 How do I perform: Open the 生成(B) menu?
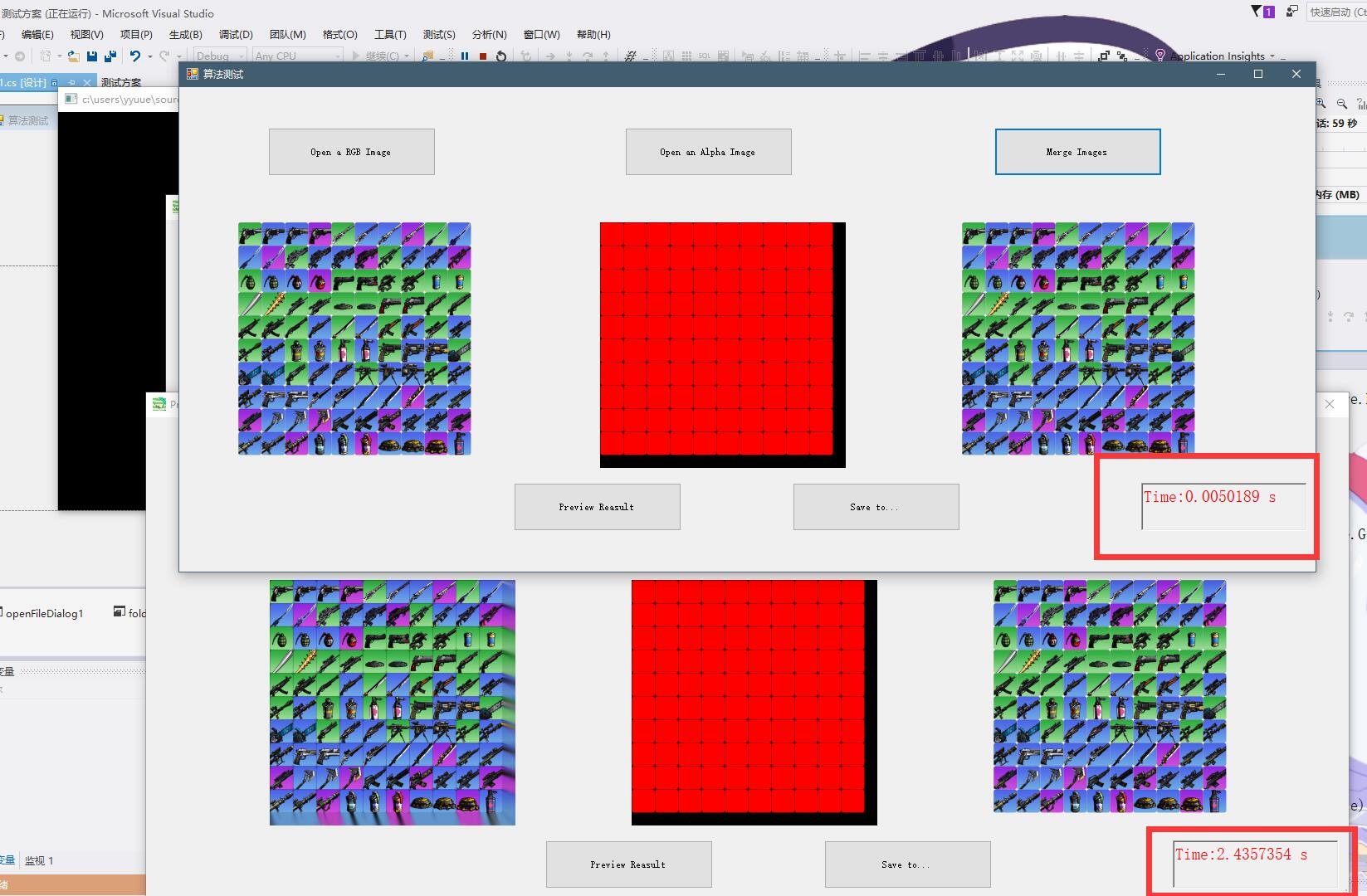(x=185, y=34)
